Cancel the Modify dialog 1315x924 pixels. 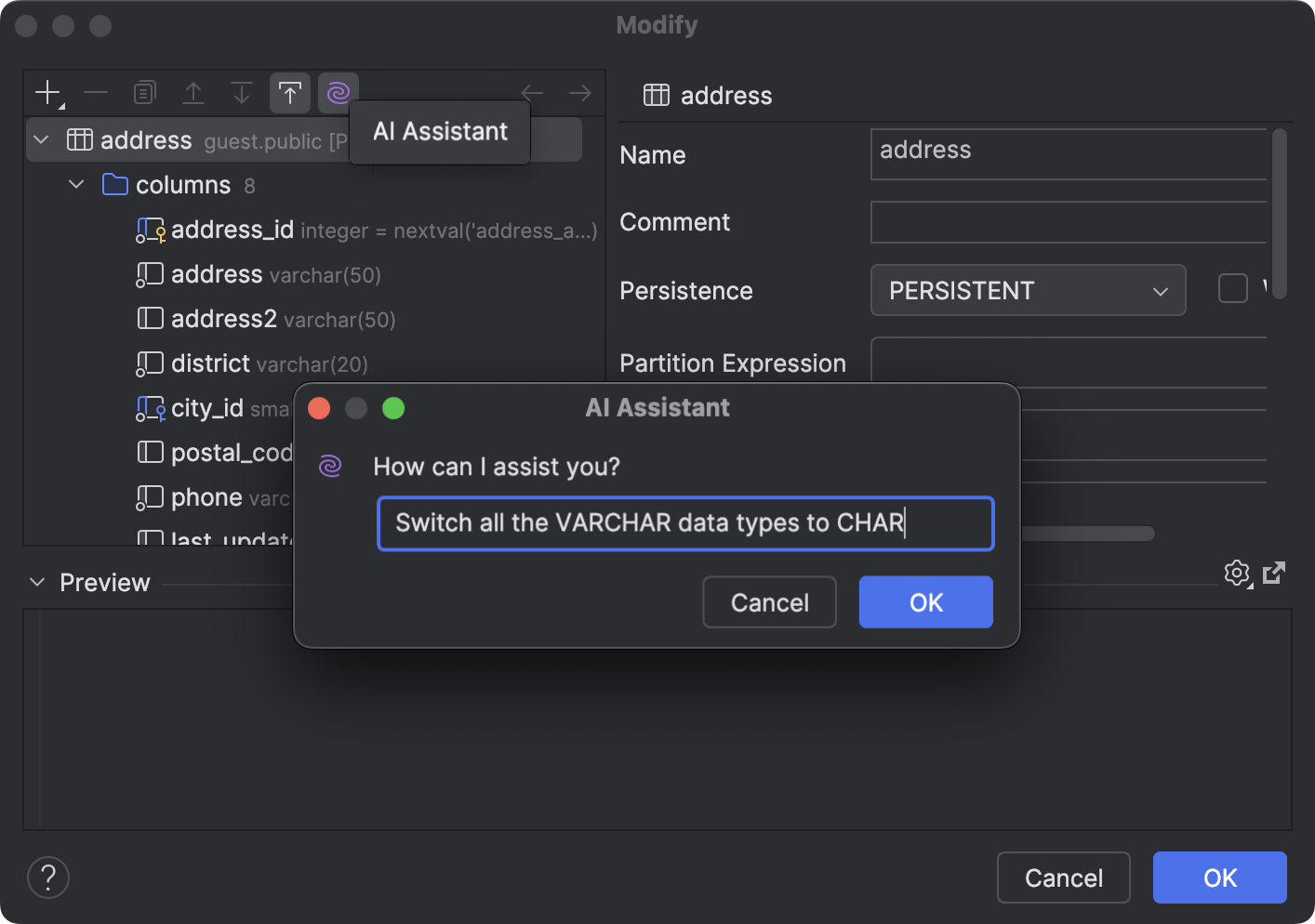[x=1063, y=877]
